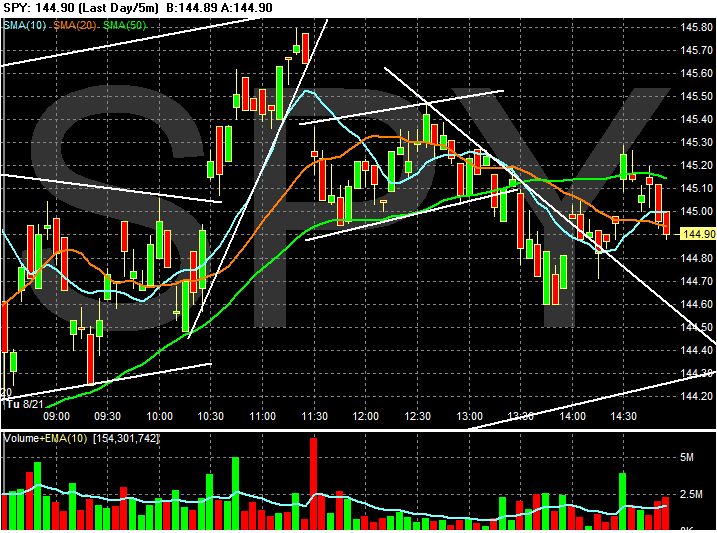The image size is (717, 533).
Task: Click the 145.10 price axis label
Action: (x=696, y=188)
